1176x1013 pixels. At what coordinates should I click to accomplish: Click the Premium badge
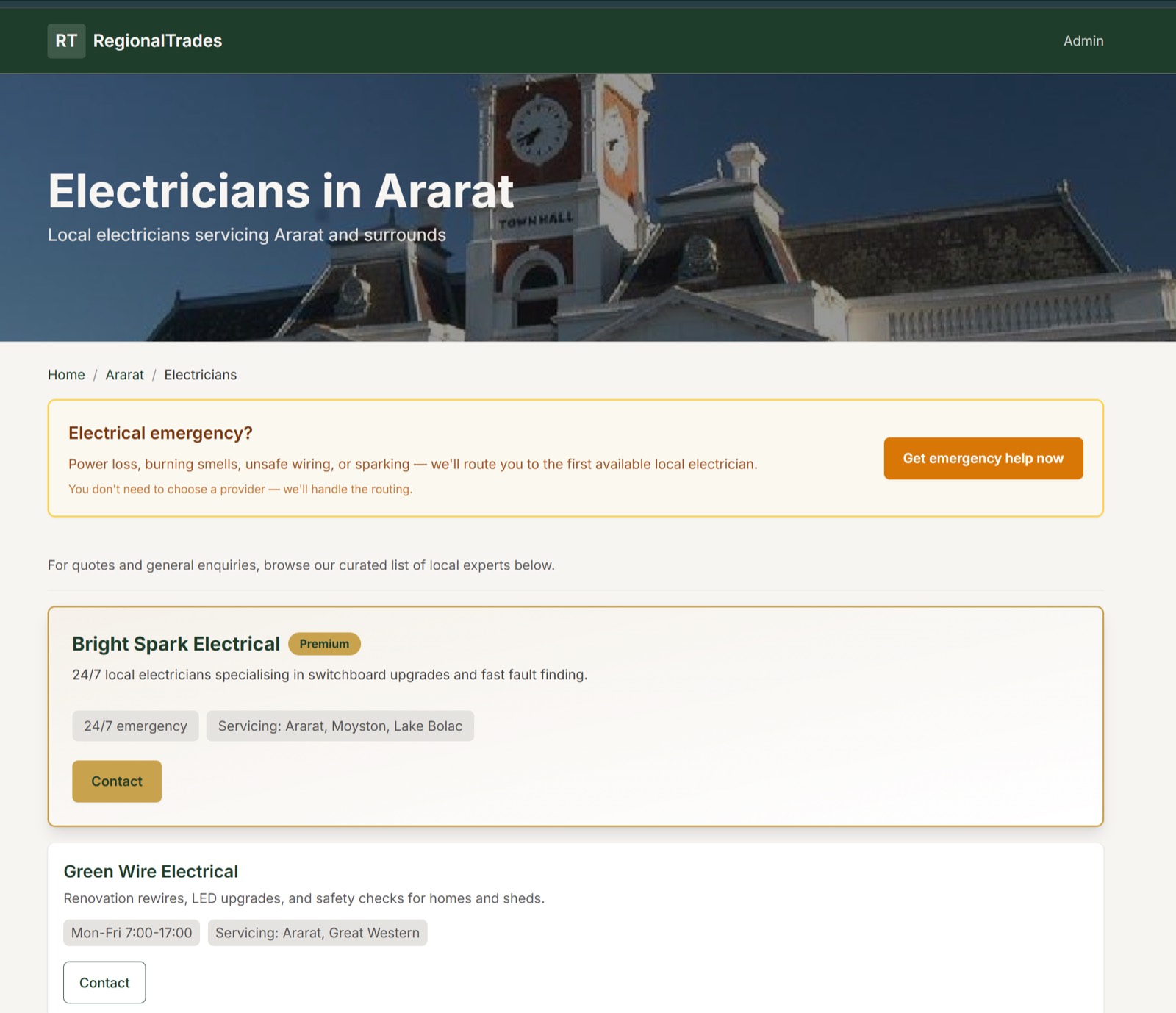click(x=324, y=644)
